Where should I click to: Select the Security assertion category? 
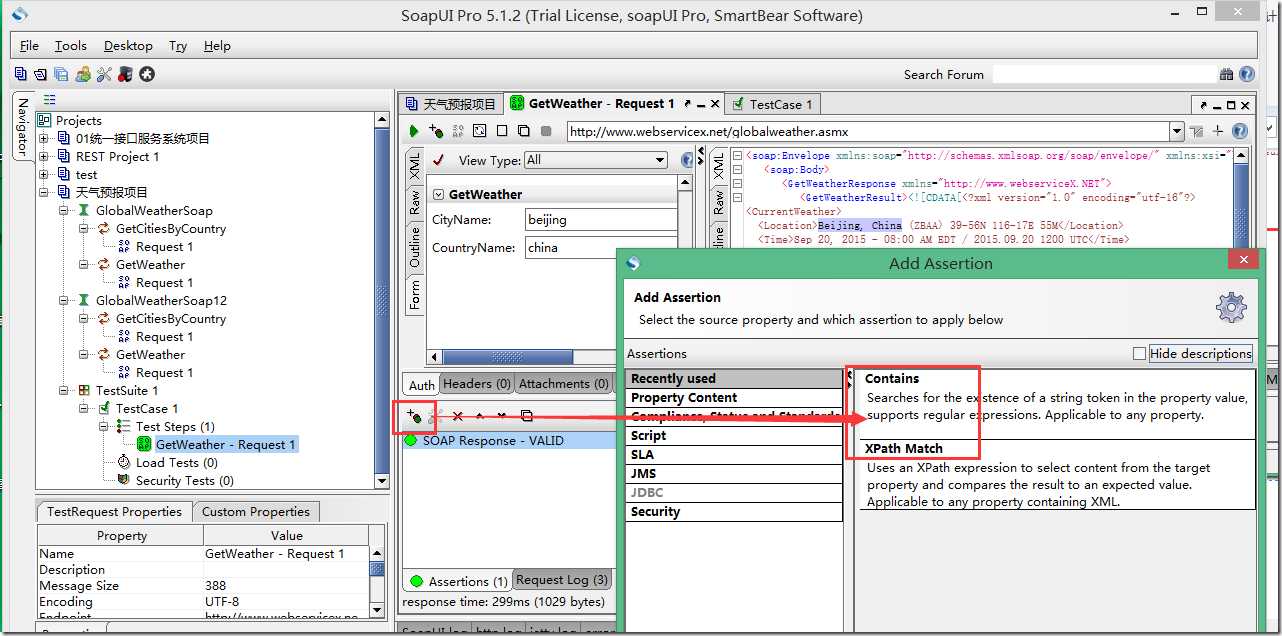click(x=735, y=511)
